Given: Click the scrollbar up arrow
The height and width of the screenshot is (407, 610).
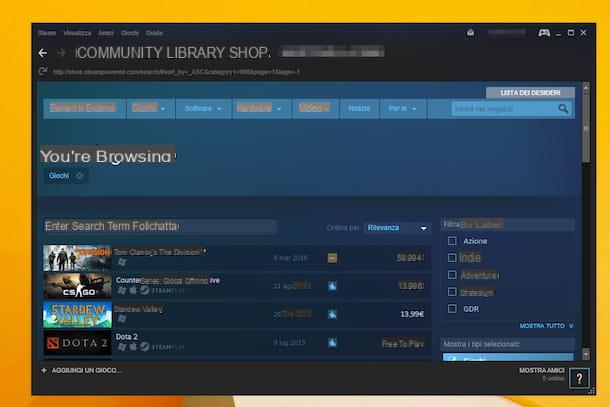Looking at the screenshot, I should coord(586,88).
